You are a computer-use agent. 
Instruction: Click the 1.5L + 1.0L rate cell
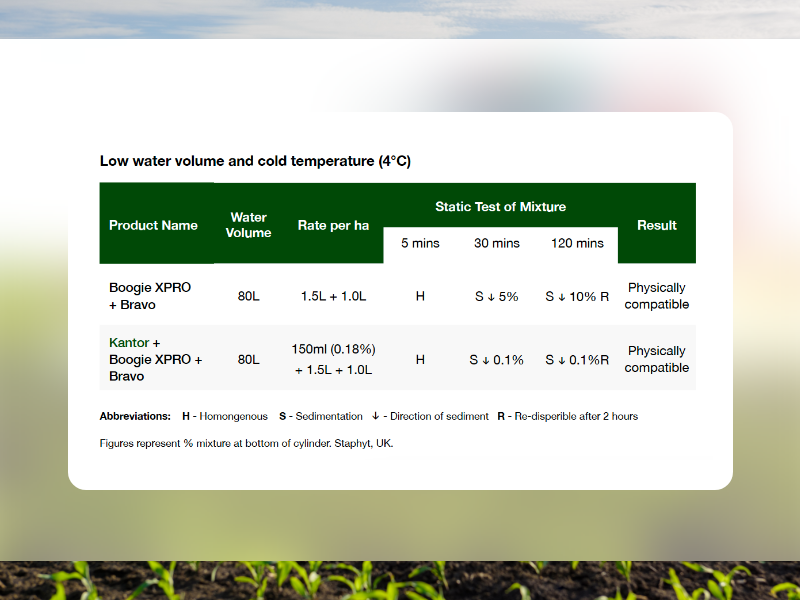click(x=333, y=296)
